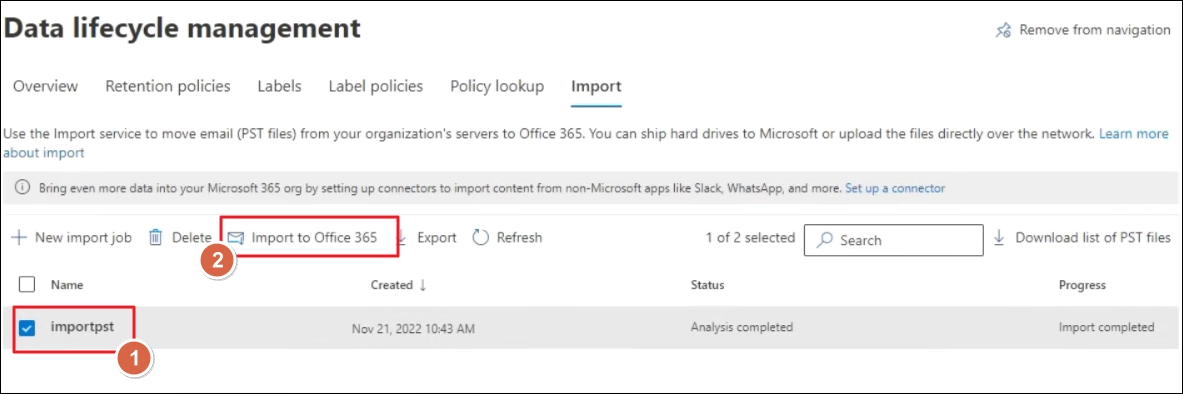Click the unpin icon beside Remove from navigation

tap(1003, 30)
